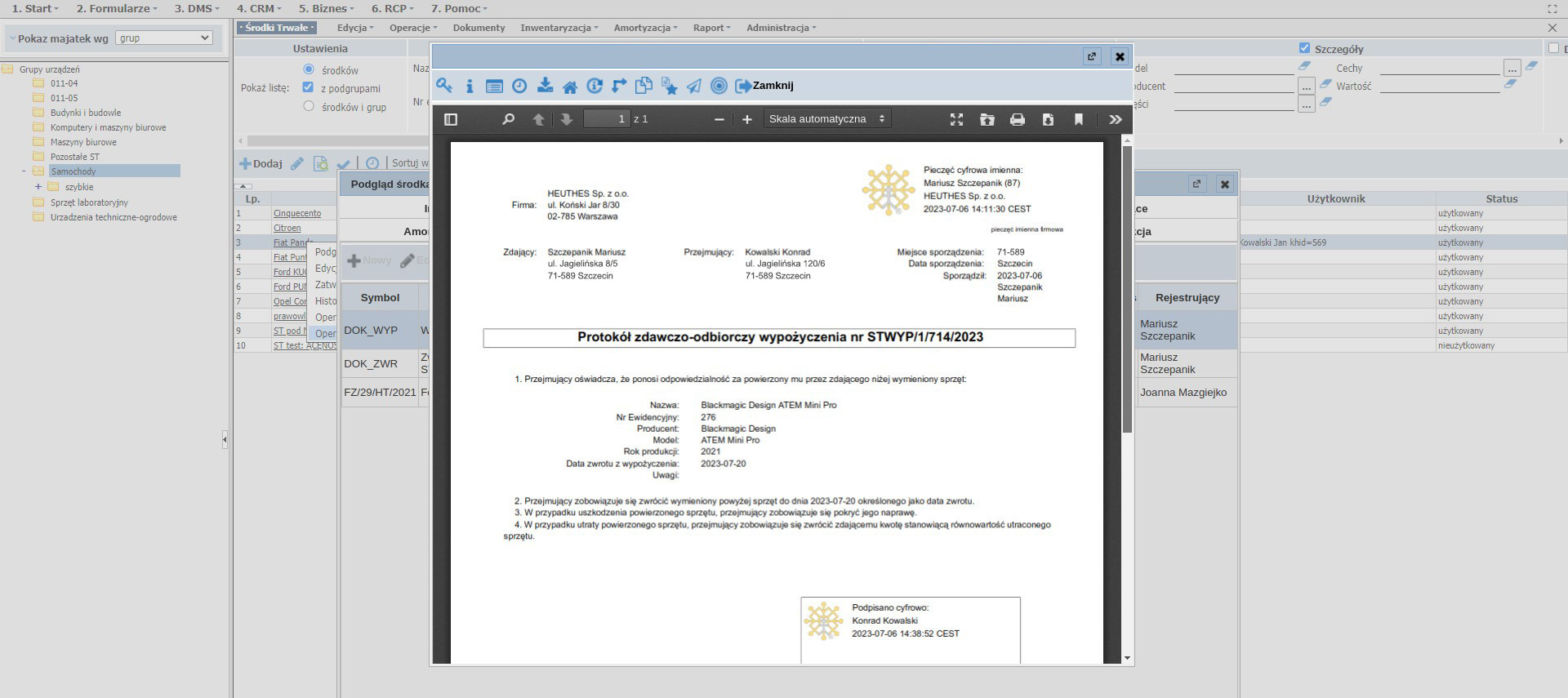The image size is (1568, 698).
Task: Click the concentric circles target icon
Action: pos(719,86)
